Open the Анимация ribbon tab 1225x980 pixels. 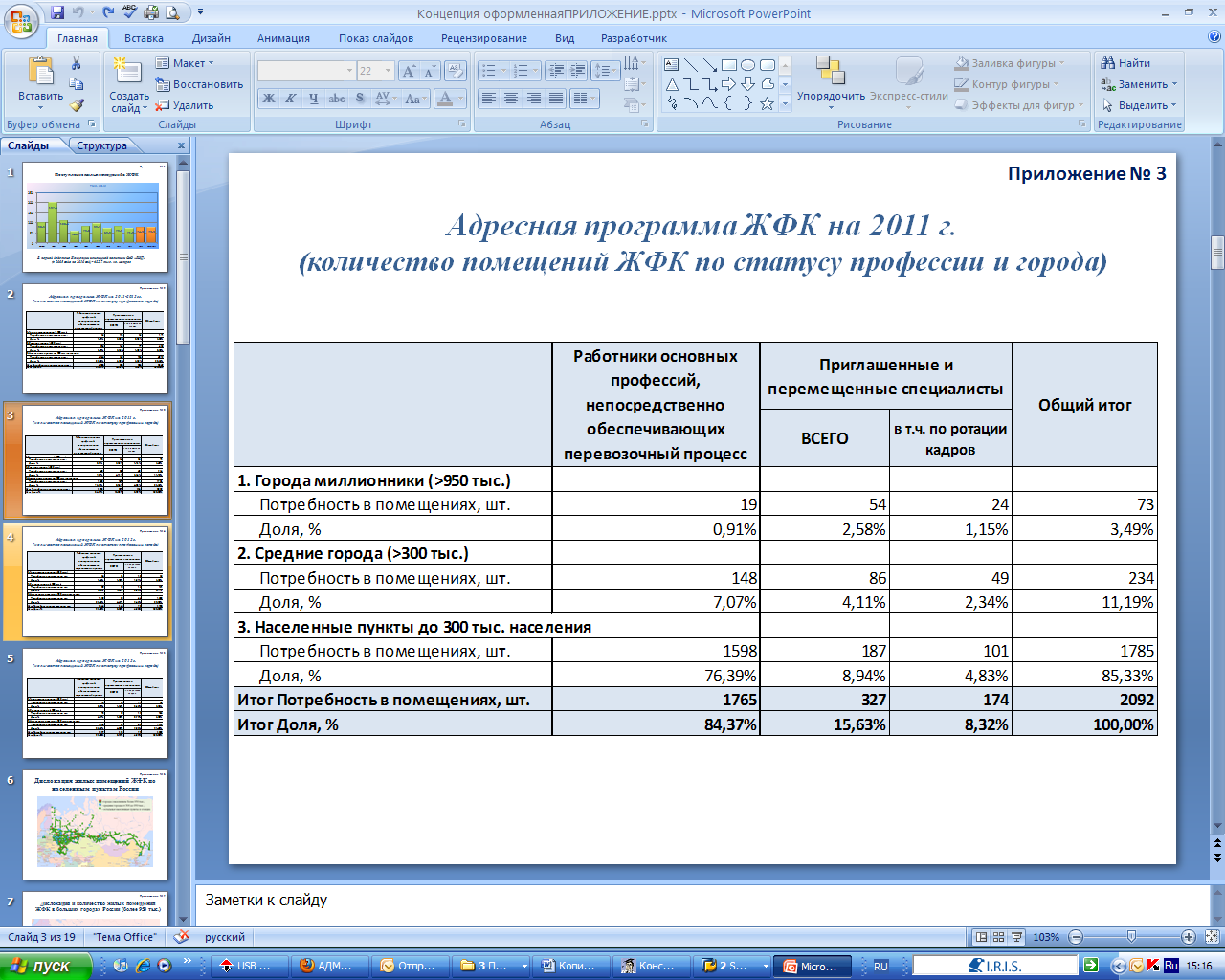click(283, 38)
